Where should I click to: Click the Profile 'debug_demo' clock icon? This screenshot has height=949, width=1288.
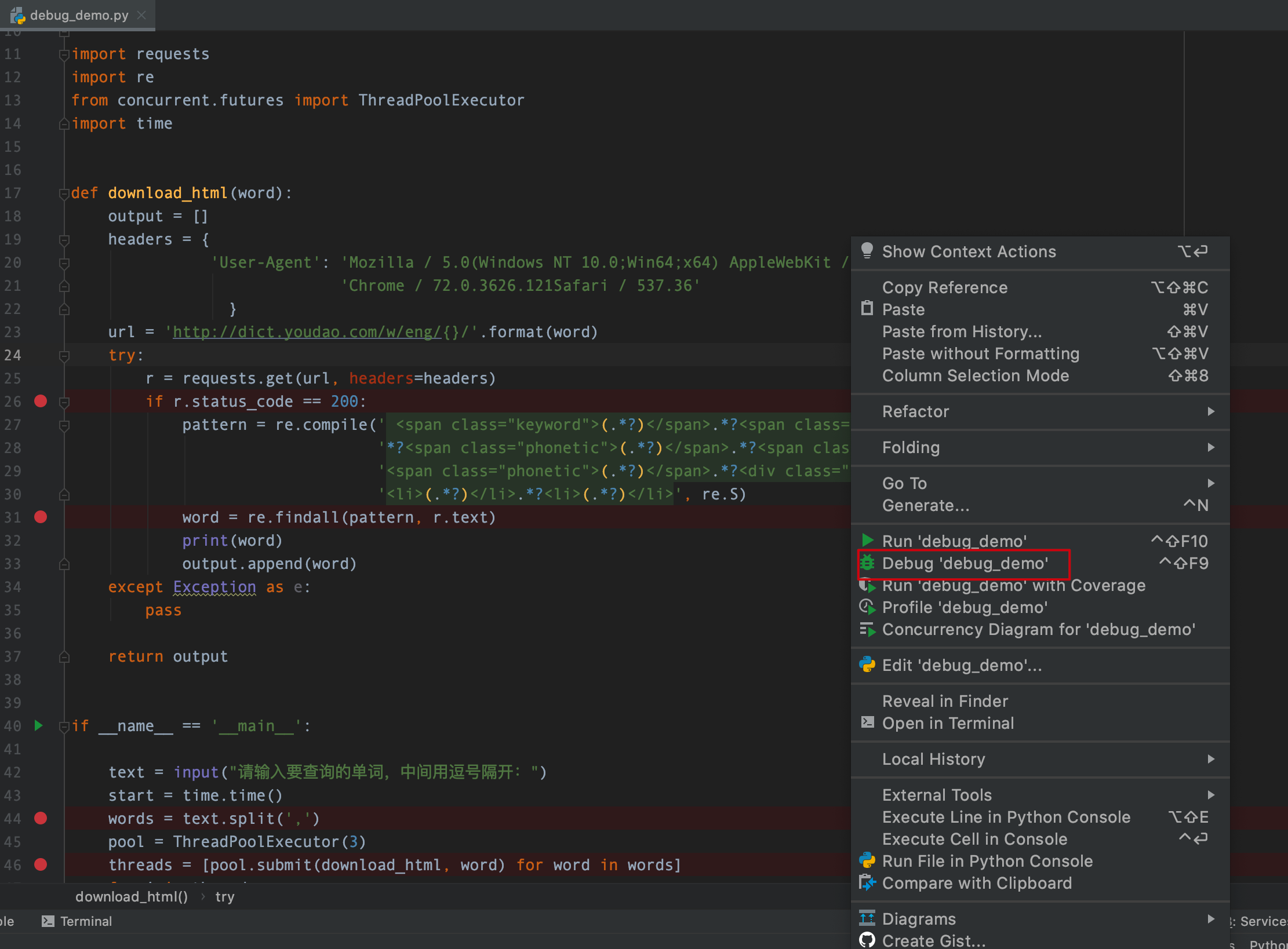tap(867, 607)
